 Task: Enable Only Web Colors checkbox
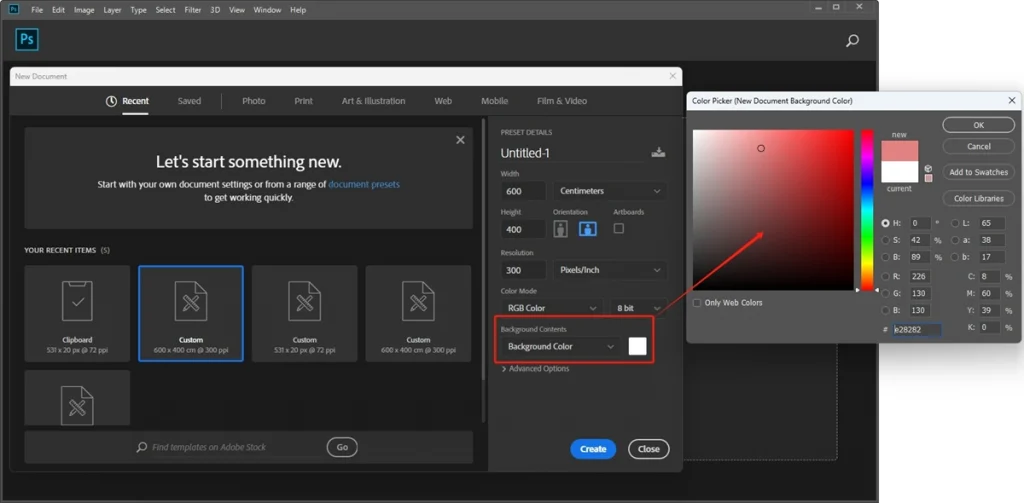point(697,303)
